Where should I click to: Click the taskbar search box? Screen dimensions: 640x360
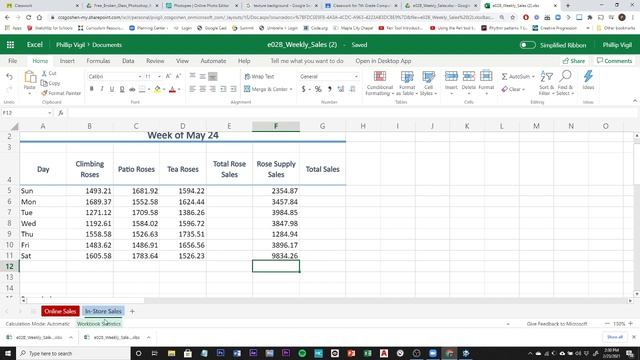(x=73, y=353)
